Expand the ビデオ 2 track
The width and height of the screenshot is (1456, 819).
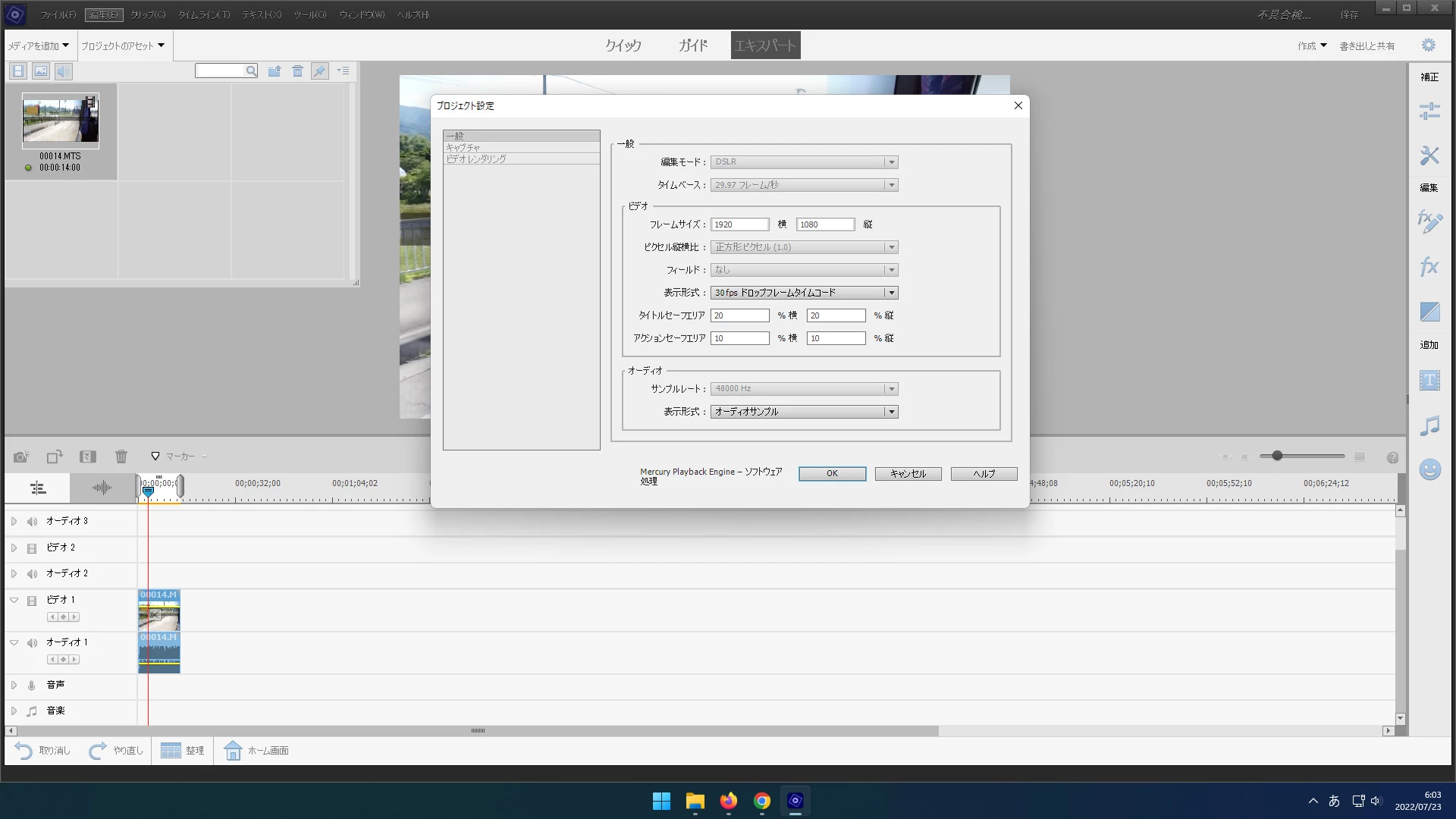coord(14,548)
